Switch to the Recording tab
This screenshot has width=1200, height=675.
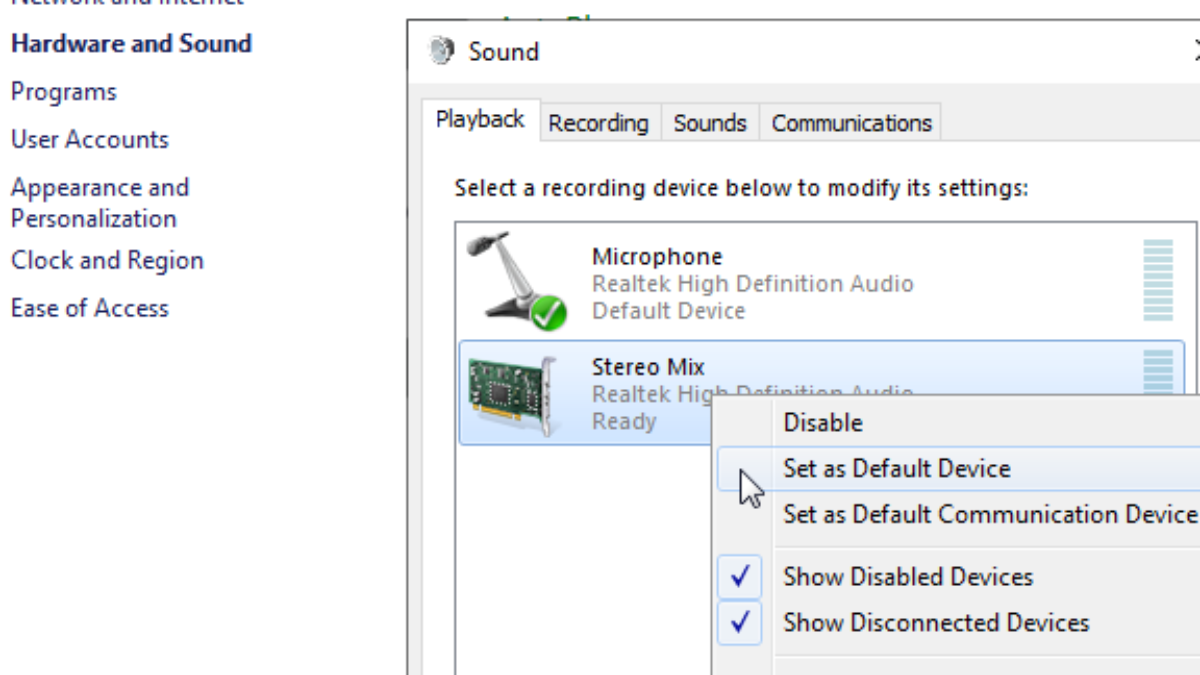click(x=598, y=122)
